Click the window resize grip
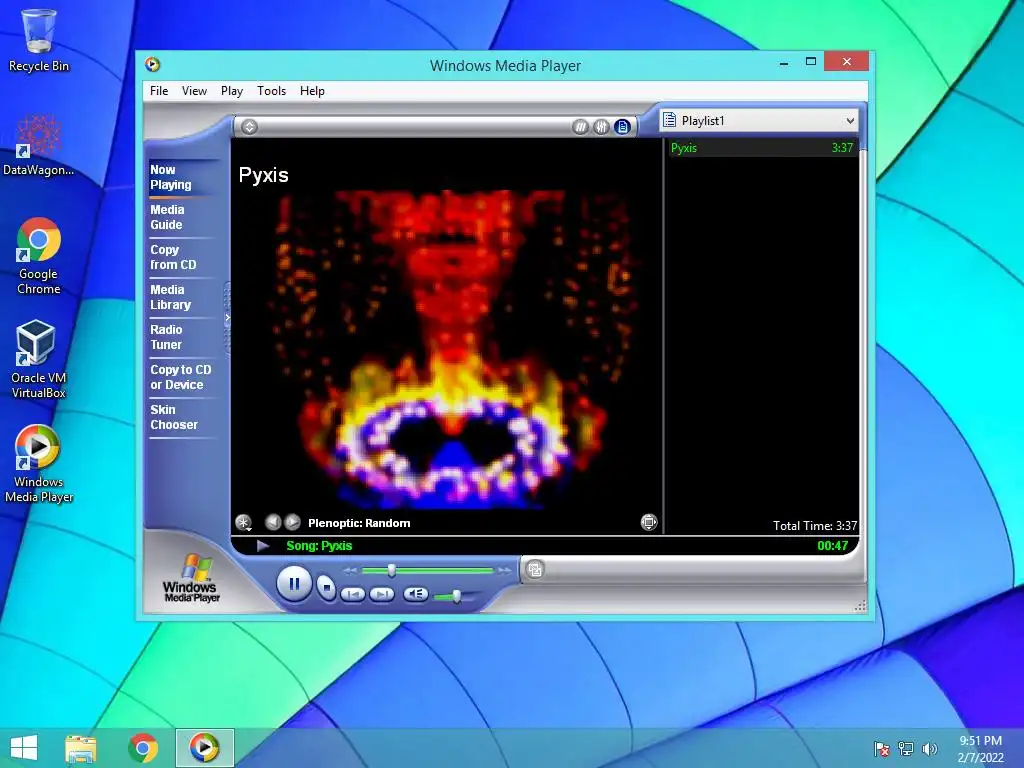Image resolution: width=1024 pixels, height=768 pixels. [861, 605]
